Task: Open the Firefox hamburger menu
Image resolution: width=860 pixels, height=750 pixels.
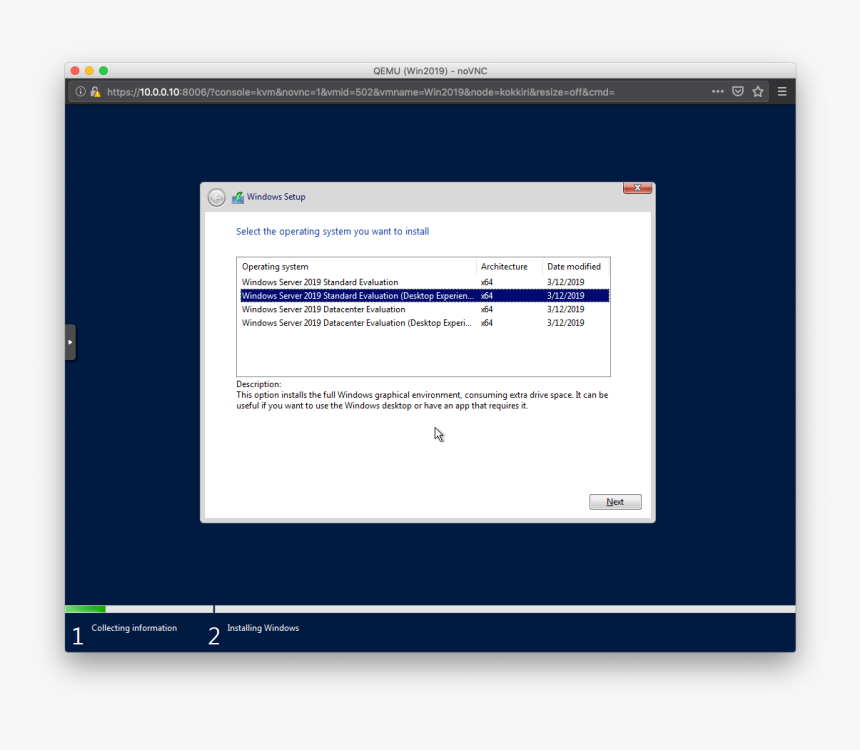Action: [782, 92]
